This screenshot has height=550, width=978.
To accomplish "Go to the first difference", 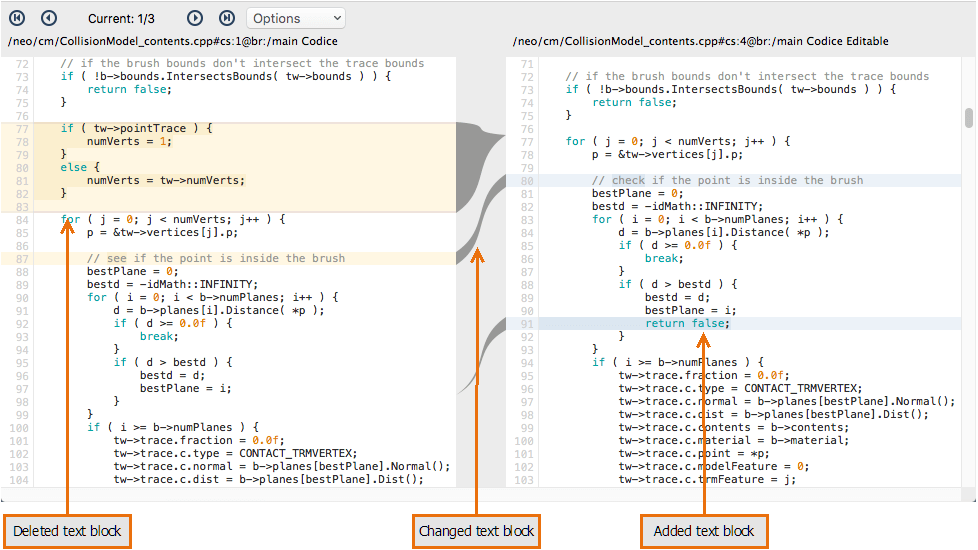I will tap(17, 18).
